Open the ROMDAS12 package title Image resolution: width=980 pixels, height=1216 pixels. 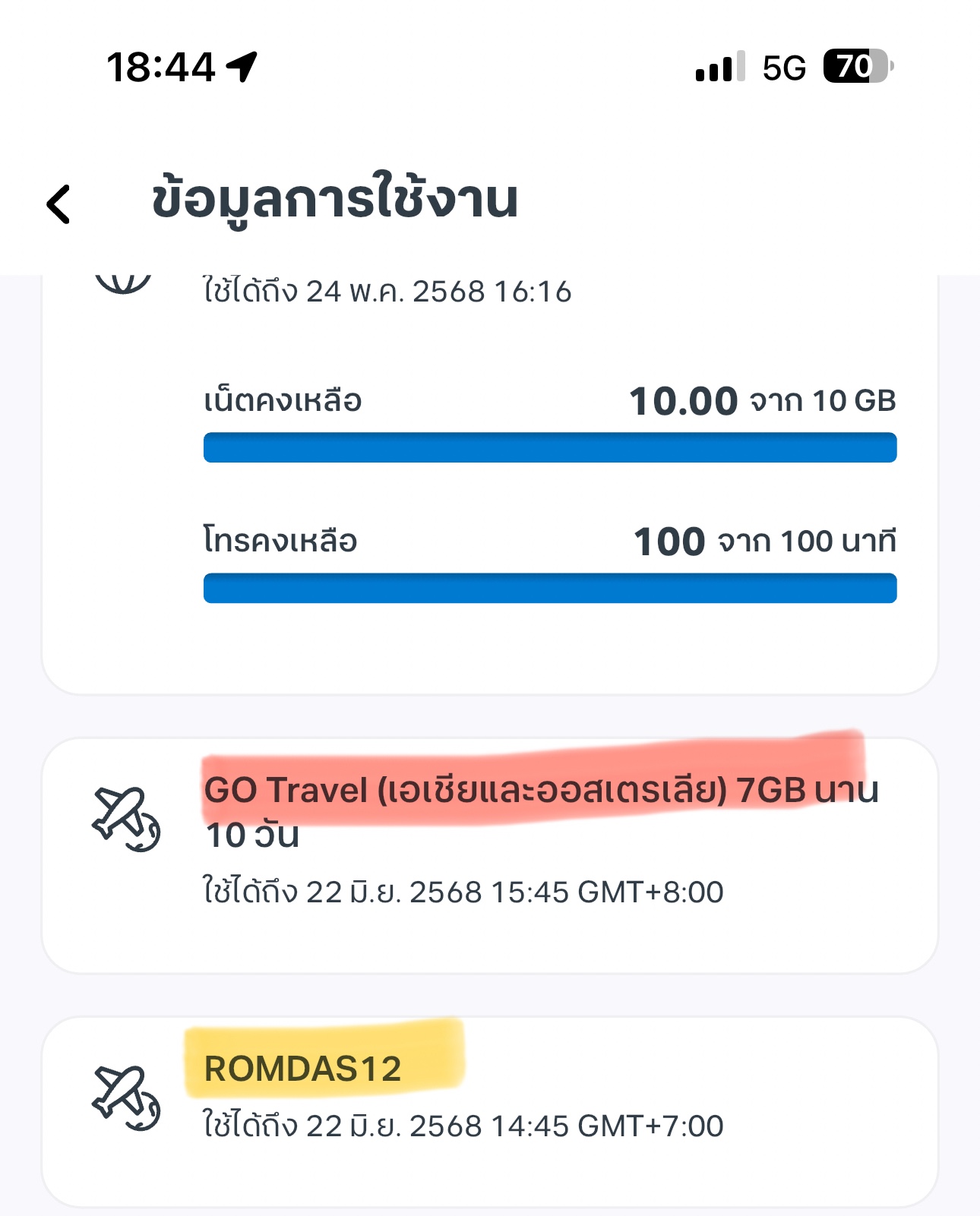coord(302,1069)
